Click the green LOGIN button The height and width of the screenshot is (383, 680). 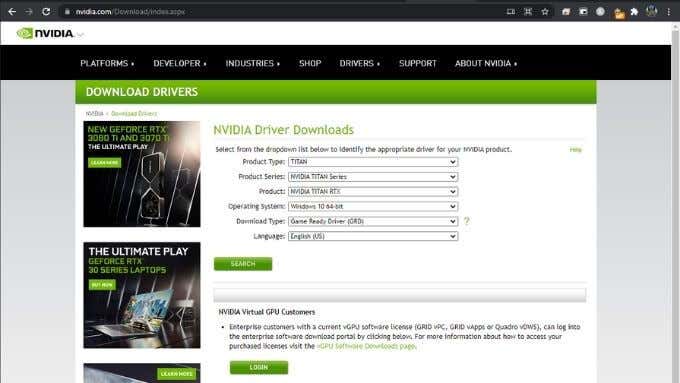click(259, 367)
